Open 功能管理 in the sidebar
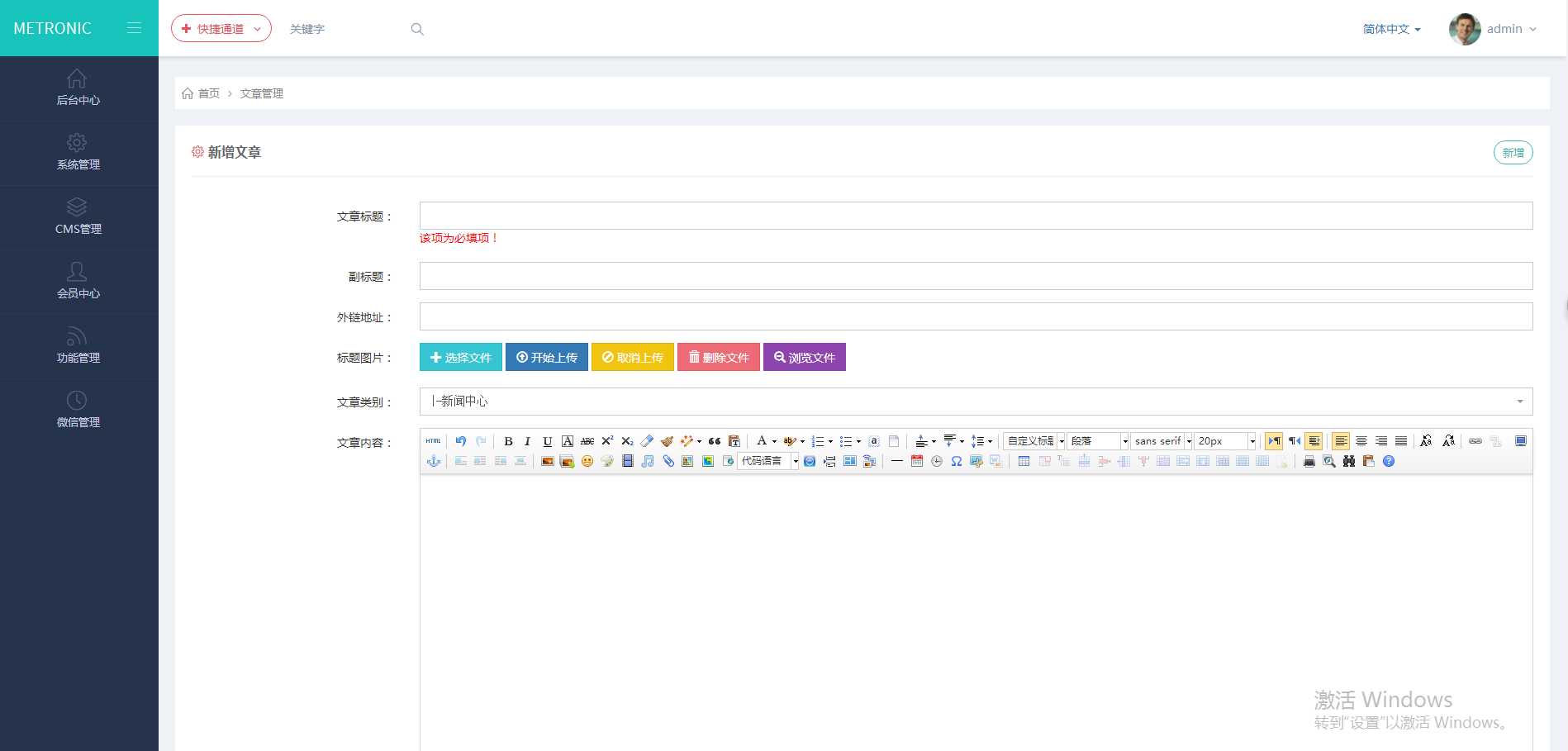 [78, 346]
